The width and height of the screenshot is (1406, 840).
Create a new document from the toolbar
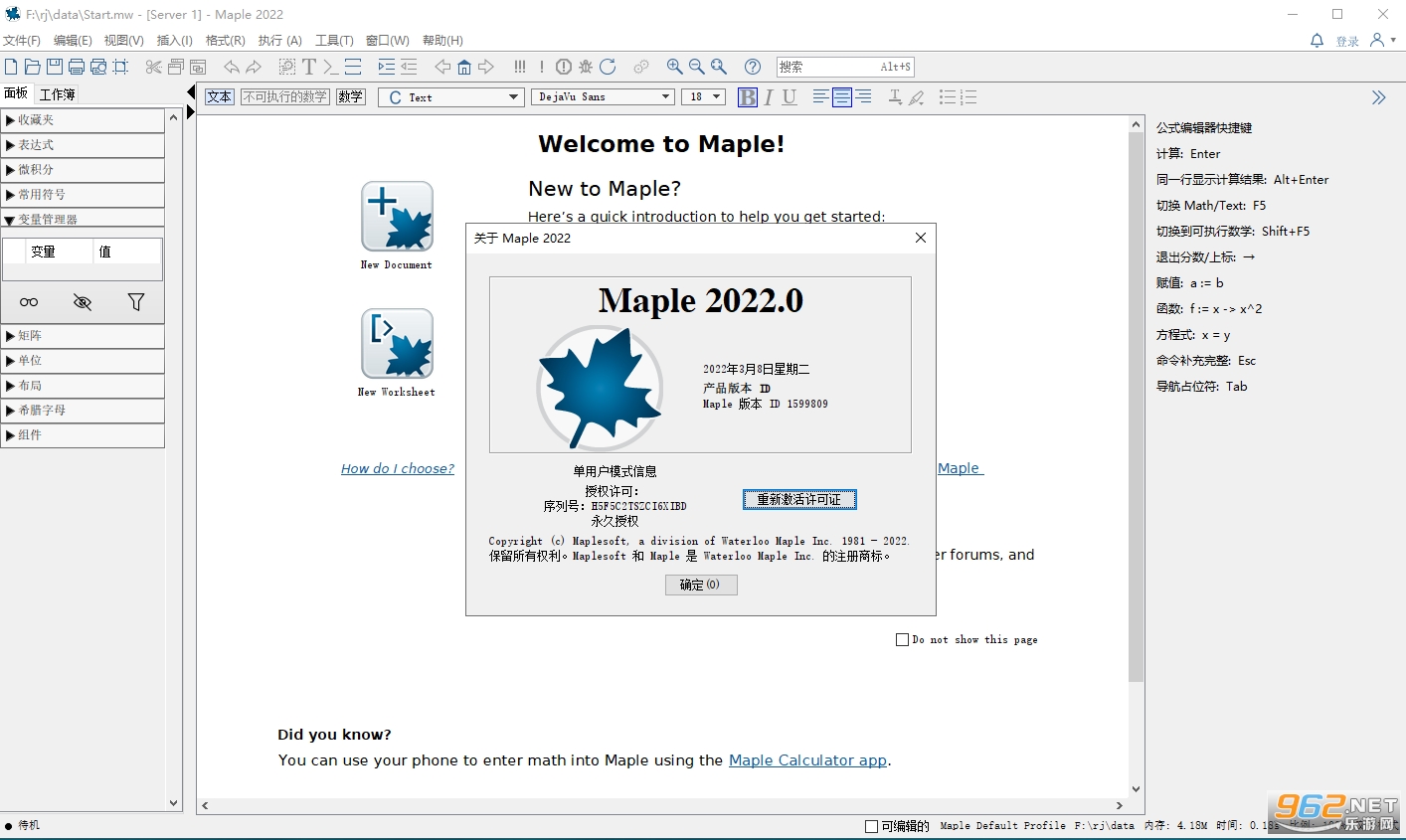[x=11, y=67]
